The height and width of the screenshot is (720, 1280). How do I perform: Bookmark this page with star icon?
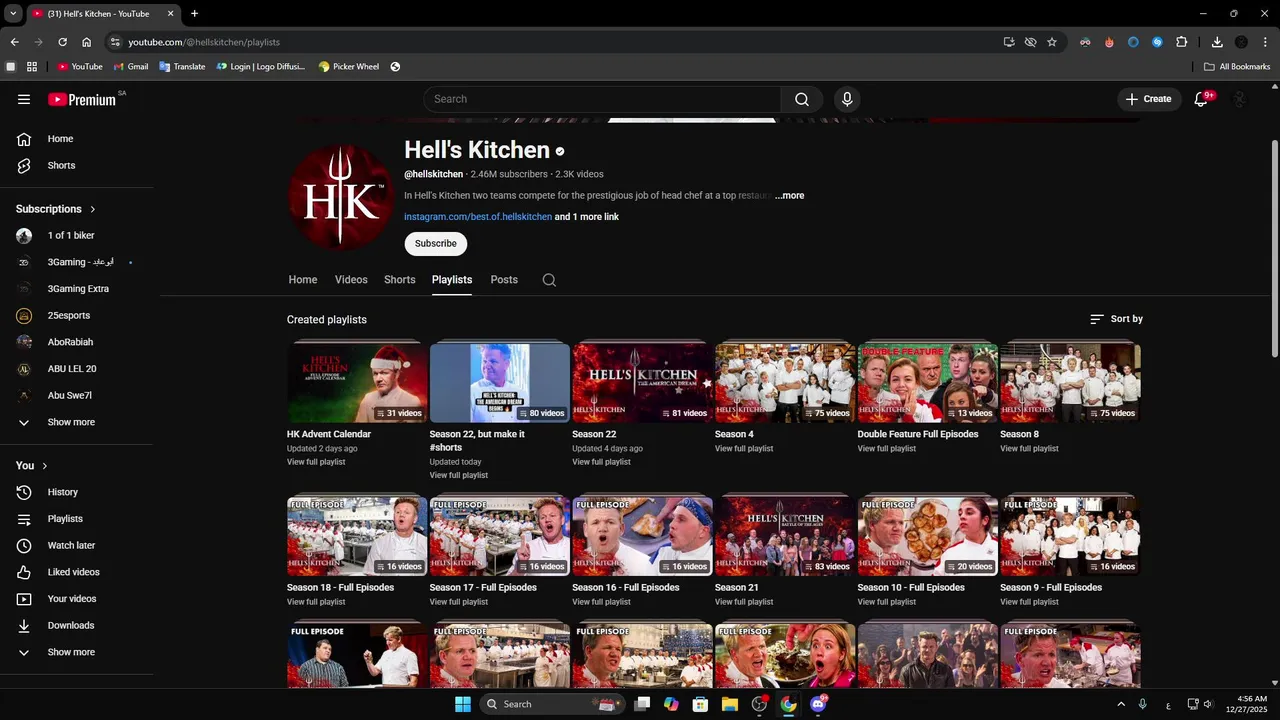coord(1052,42)
